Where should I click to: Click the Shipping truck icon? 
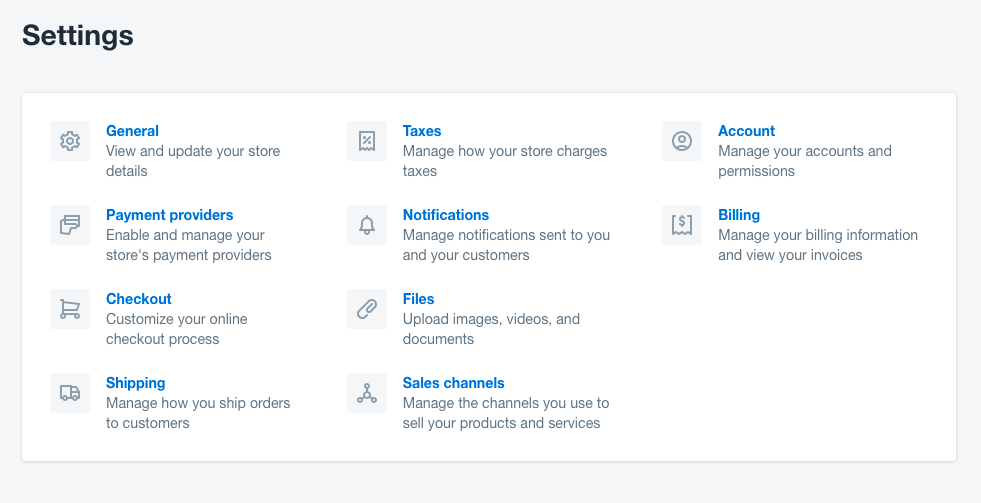pos(70,393)
